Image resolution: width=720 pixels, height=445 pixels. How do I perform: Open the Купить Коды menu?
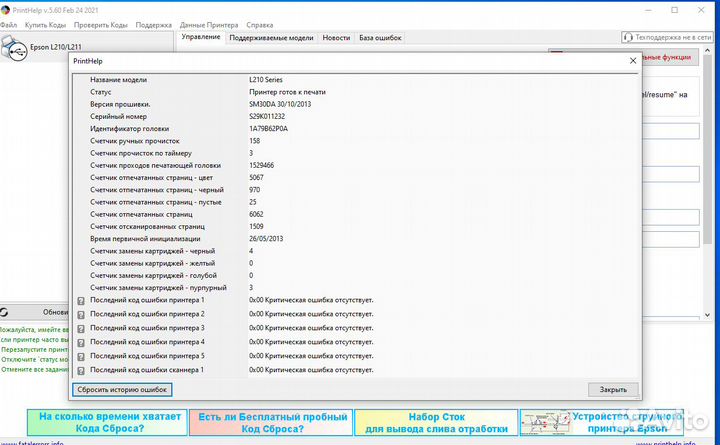click(45, 25)
